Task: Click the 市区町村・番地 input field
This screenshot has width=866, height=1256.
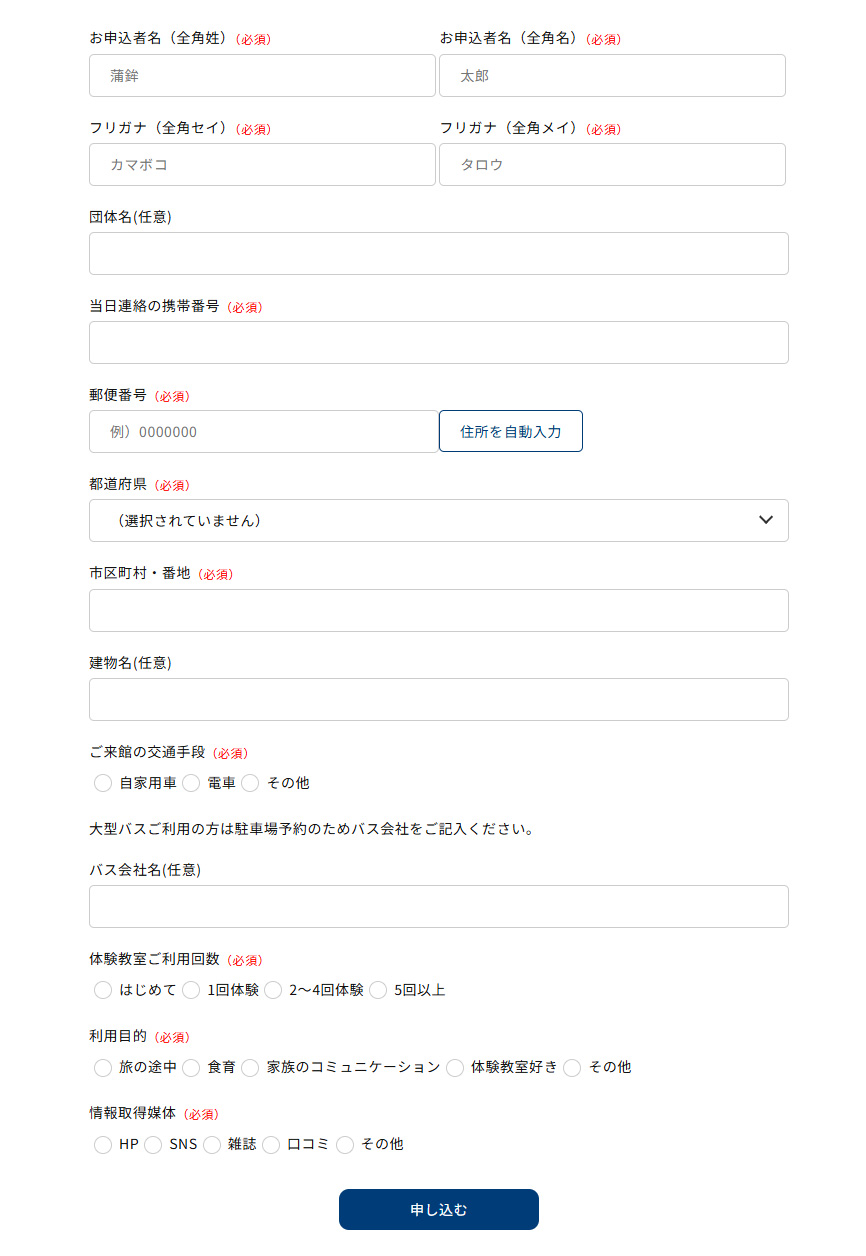Action: coord(439,610)
